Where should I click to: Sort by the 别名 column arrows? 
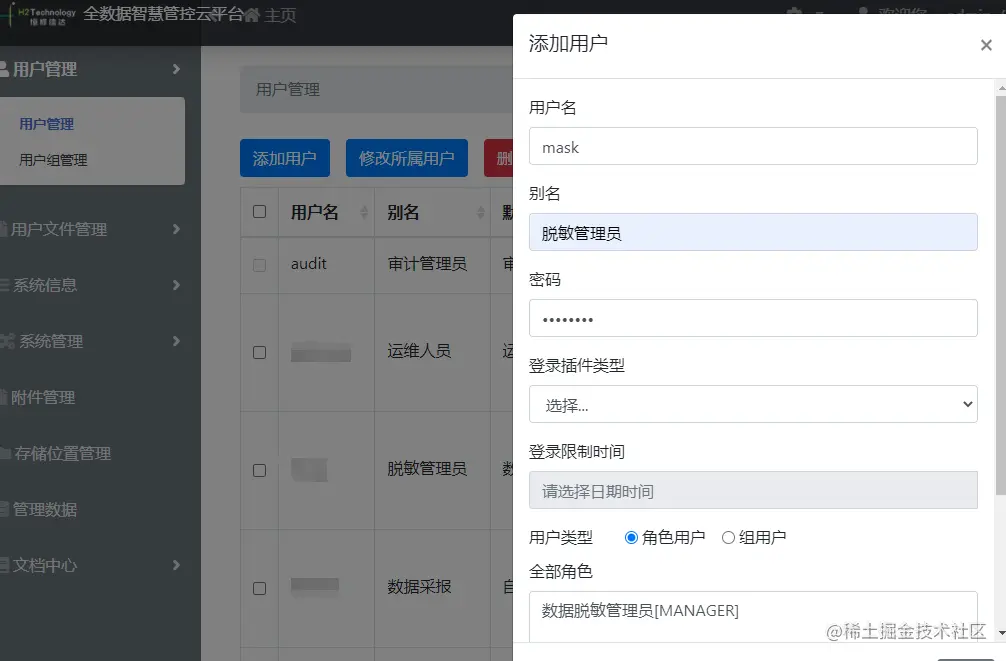(x=481, y=212)
